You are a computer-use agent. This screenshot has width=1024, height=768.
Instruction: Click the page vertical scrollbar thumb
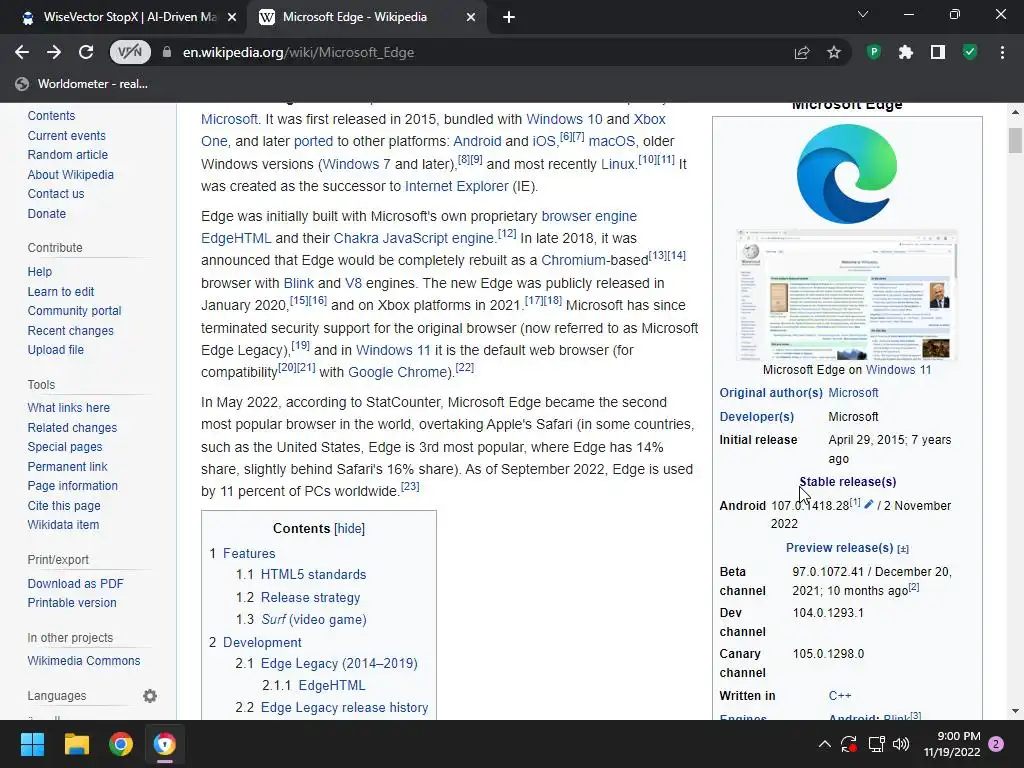(1015, 140)
